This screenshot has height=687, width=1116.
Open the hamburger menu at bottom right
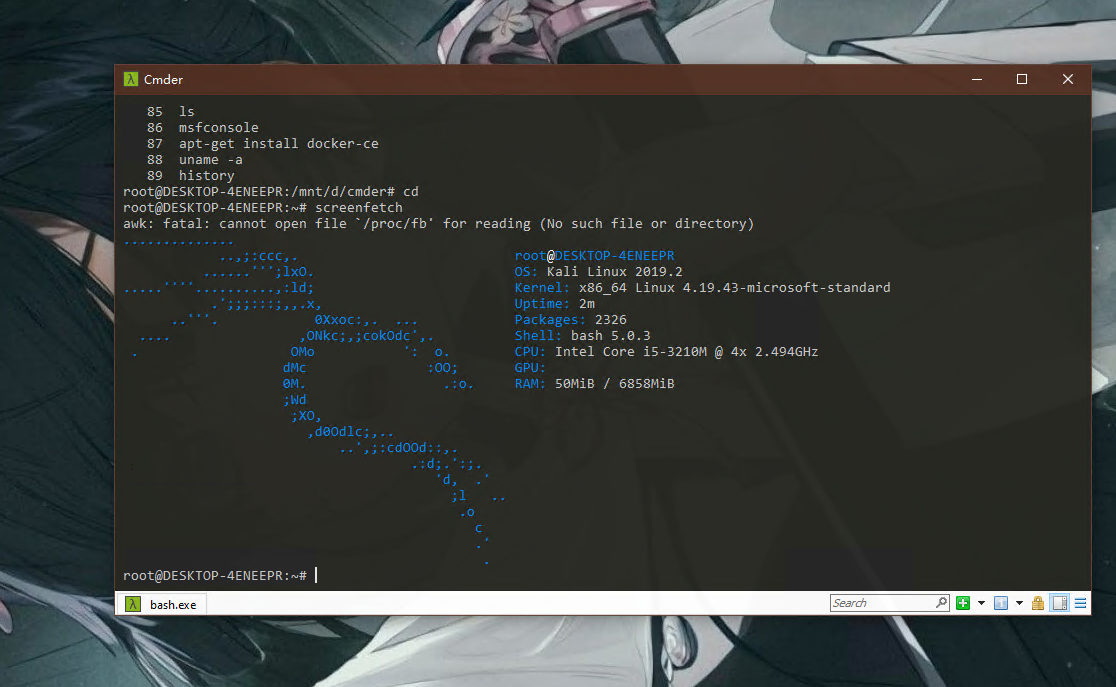click(x=1082, y=603)
